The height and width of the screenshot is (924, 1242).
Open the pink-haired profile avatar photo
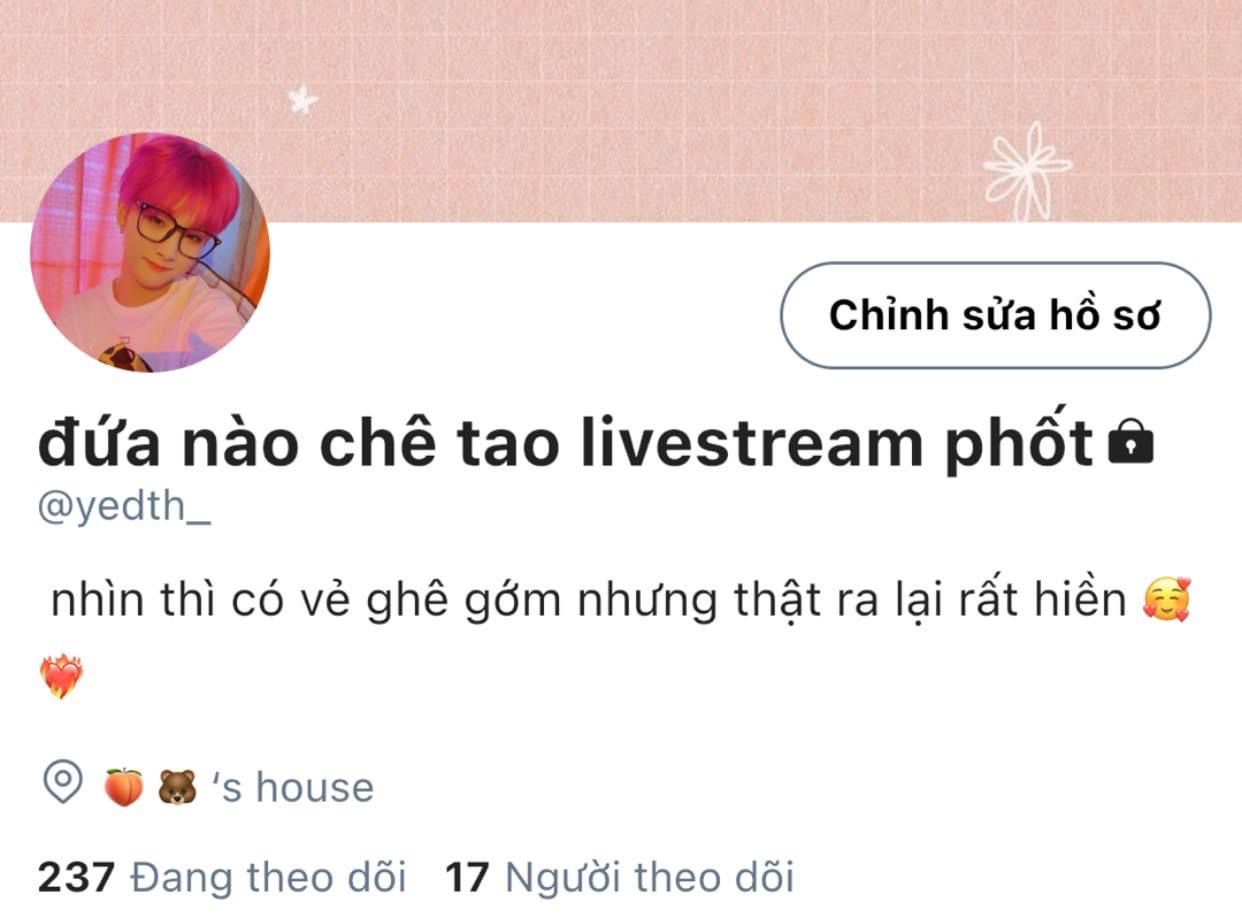point(150,253)
